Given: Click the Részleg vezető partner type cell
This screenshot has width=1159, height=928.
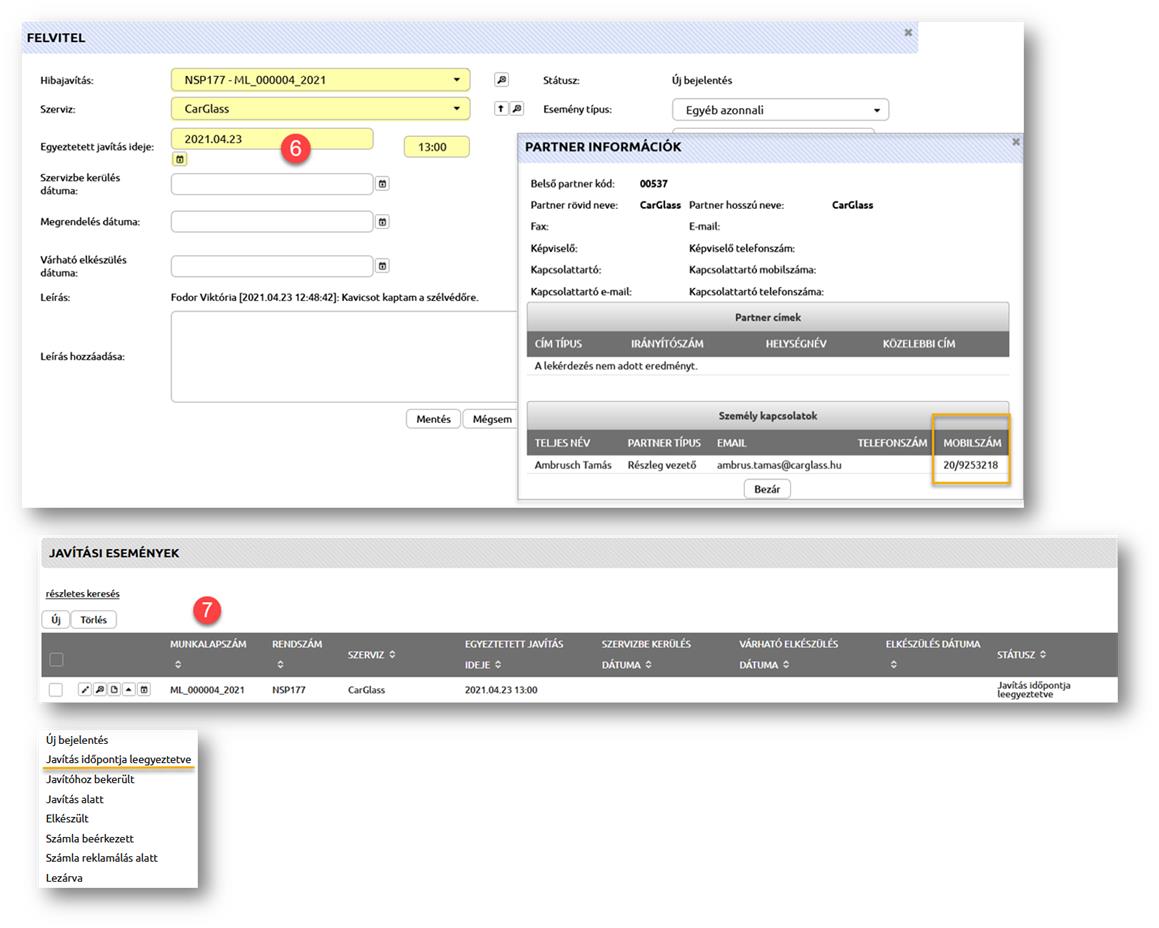Looking at the screenshot, I should tap(662, 465).
